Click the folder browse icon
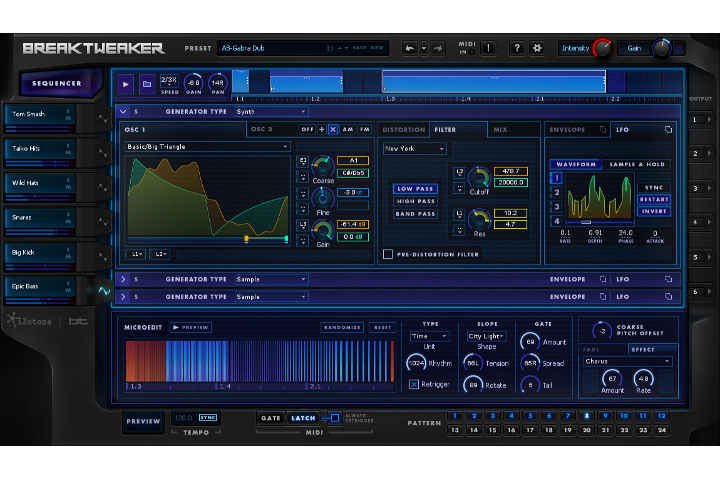The width and height of the screenshot is (720, 480). click(147, 84)
